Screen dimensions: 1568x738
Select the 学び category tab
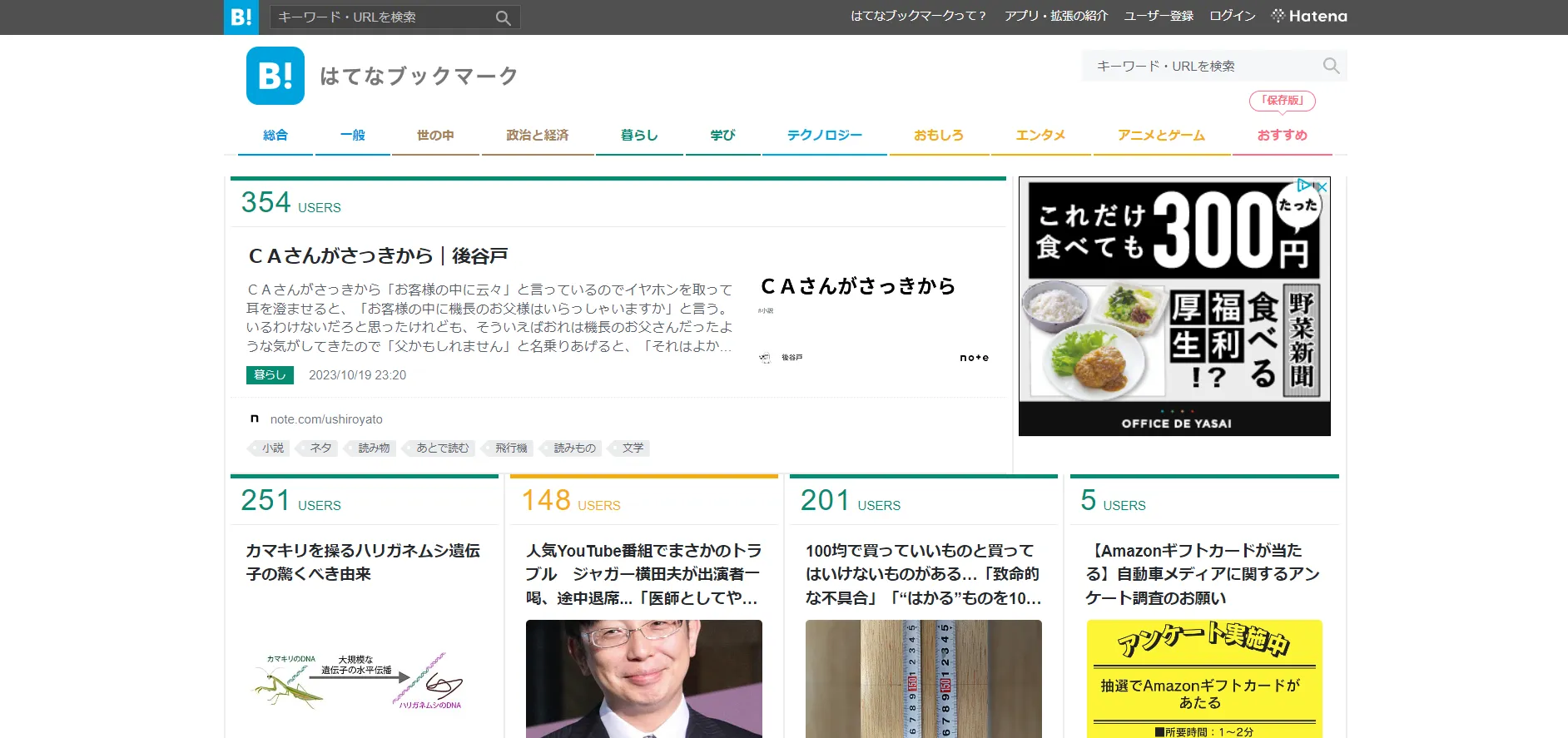[x=722, y=135]
